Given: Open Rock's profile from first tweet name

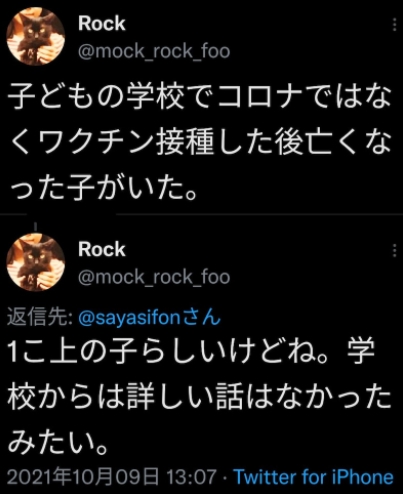Looking at the screenshot, I should tap(102, 24).
